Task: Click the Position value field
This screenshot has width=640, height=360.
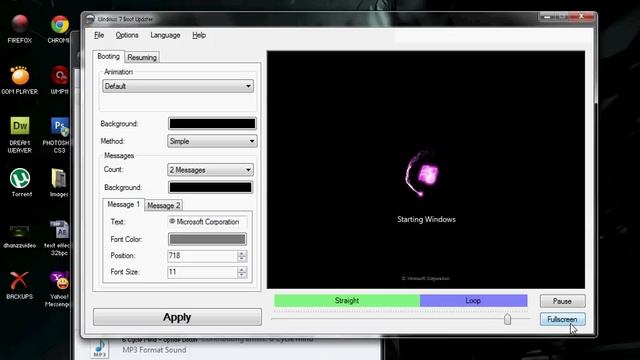Action: pyautogui.click(x=202, y=256)
